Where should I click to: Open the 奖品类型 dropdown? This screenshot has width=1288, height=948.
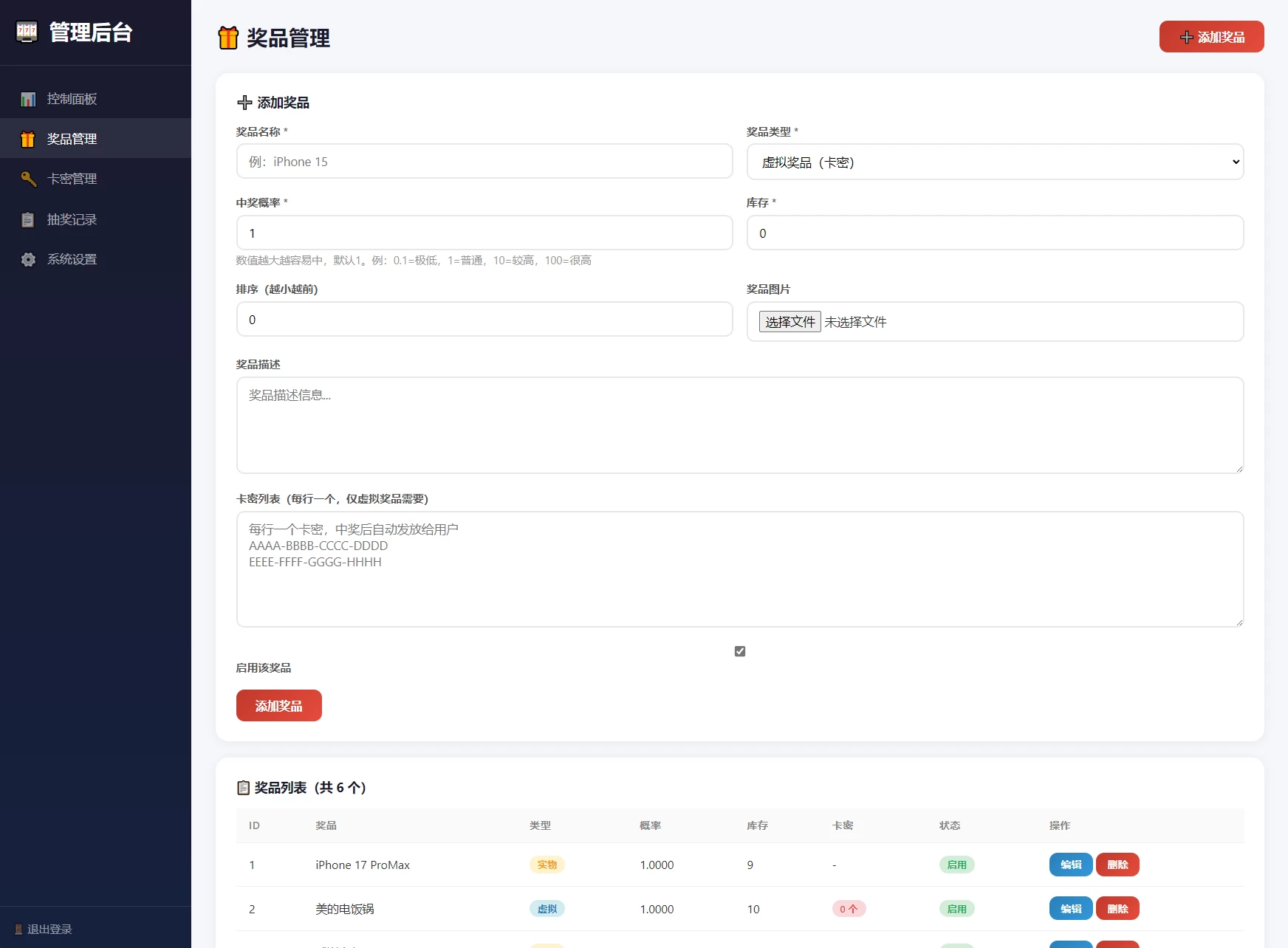995,162
